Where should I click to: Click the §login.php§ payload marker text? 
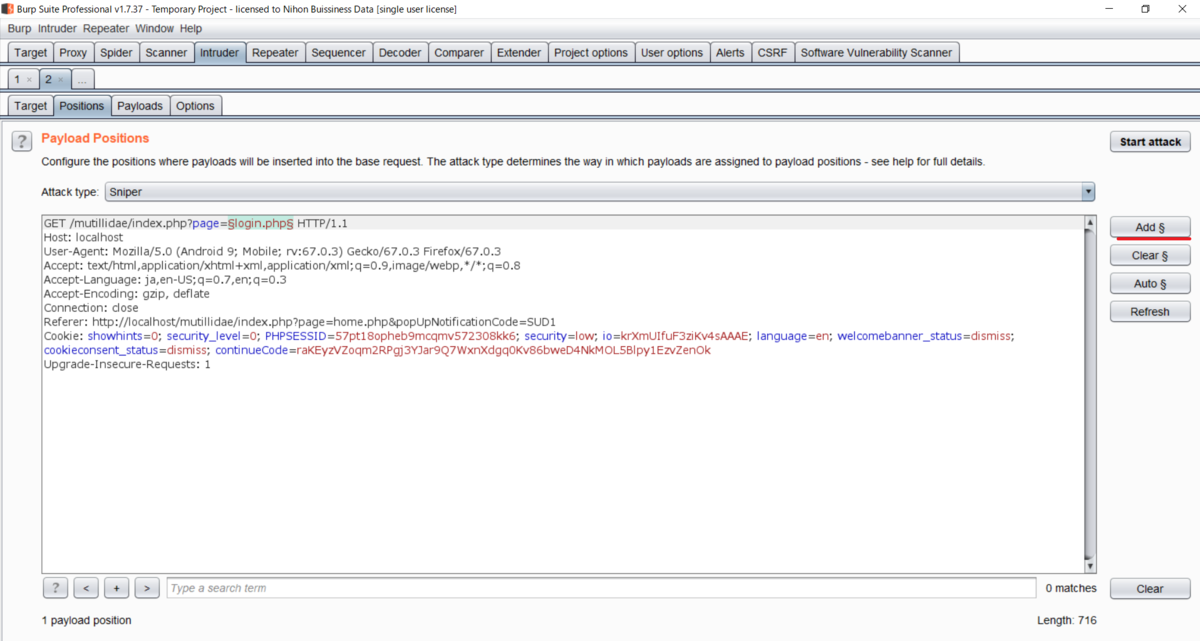(x=260, y=223)
